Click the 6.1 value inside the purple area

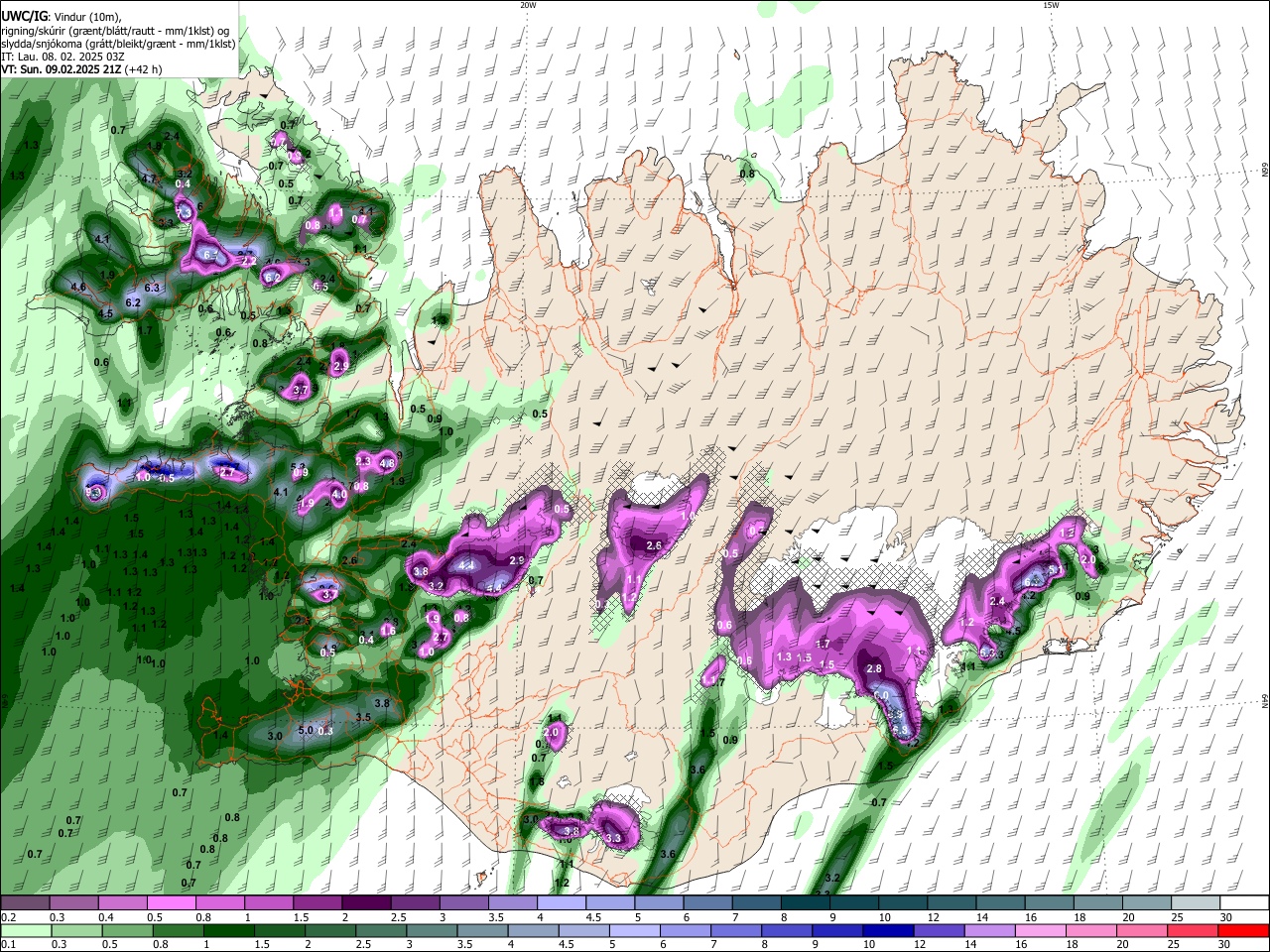209,255
